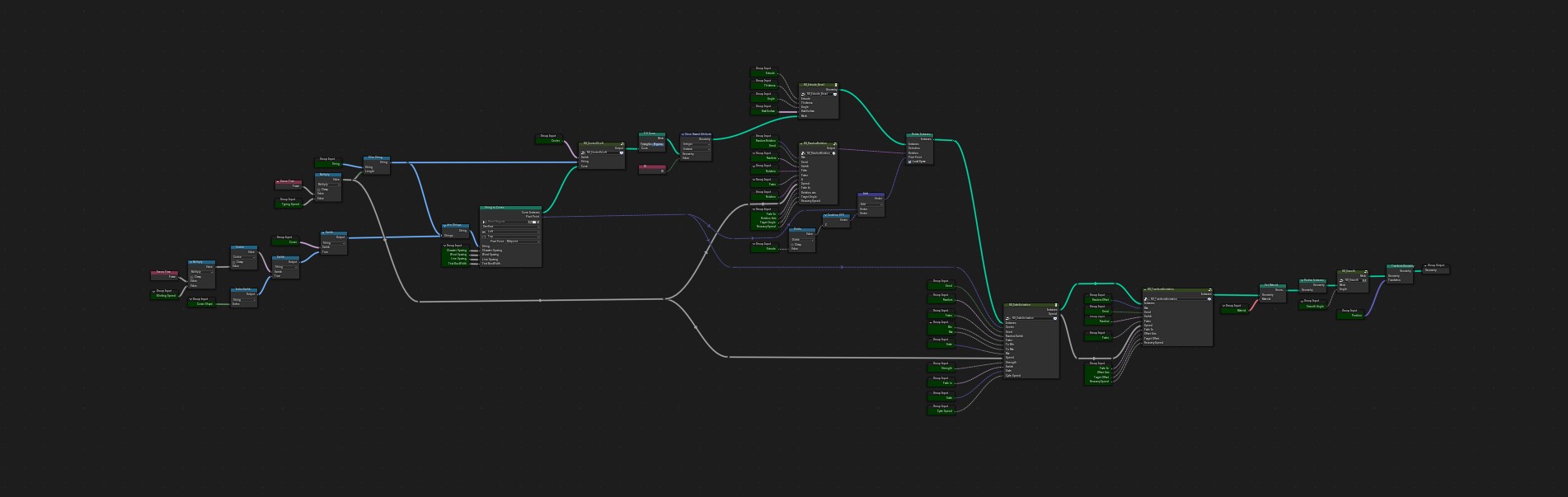This screenshot has width=1568, height=497.
Task: Click the node group icon in NX_ScaleAnimation header
Action: tap(1055, 305)
